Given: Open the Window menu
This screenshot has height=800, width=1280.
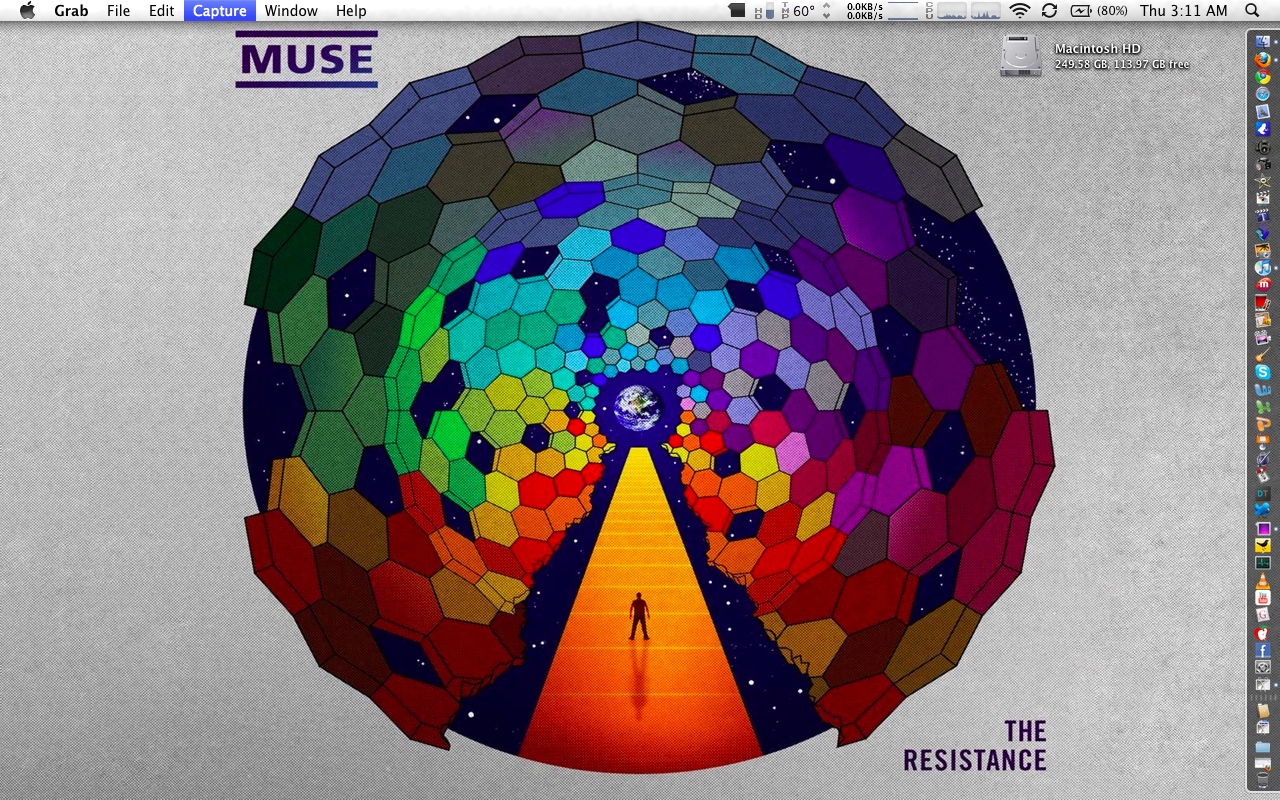Looking at the screenshot, I should [291, 10].
